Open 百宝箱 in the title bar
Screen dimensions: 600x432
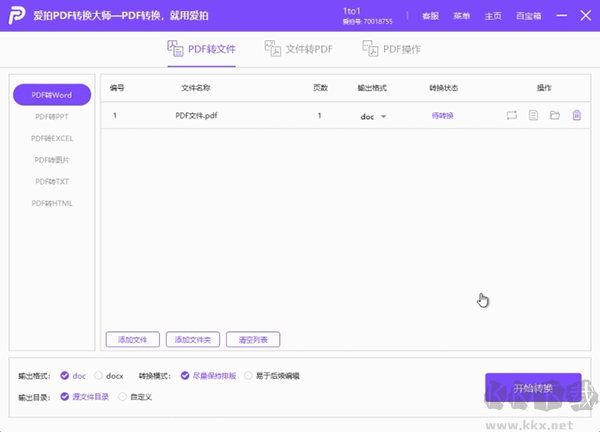pyautogui.click(x=528, y=16)
